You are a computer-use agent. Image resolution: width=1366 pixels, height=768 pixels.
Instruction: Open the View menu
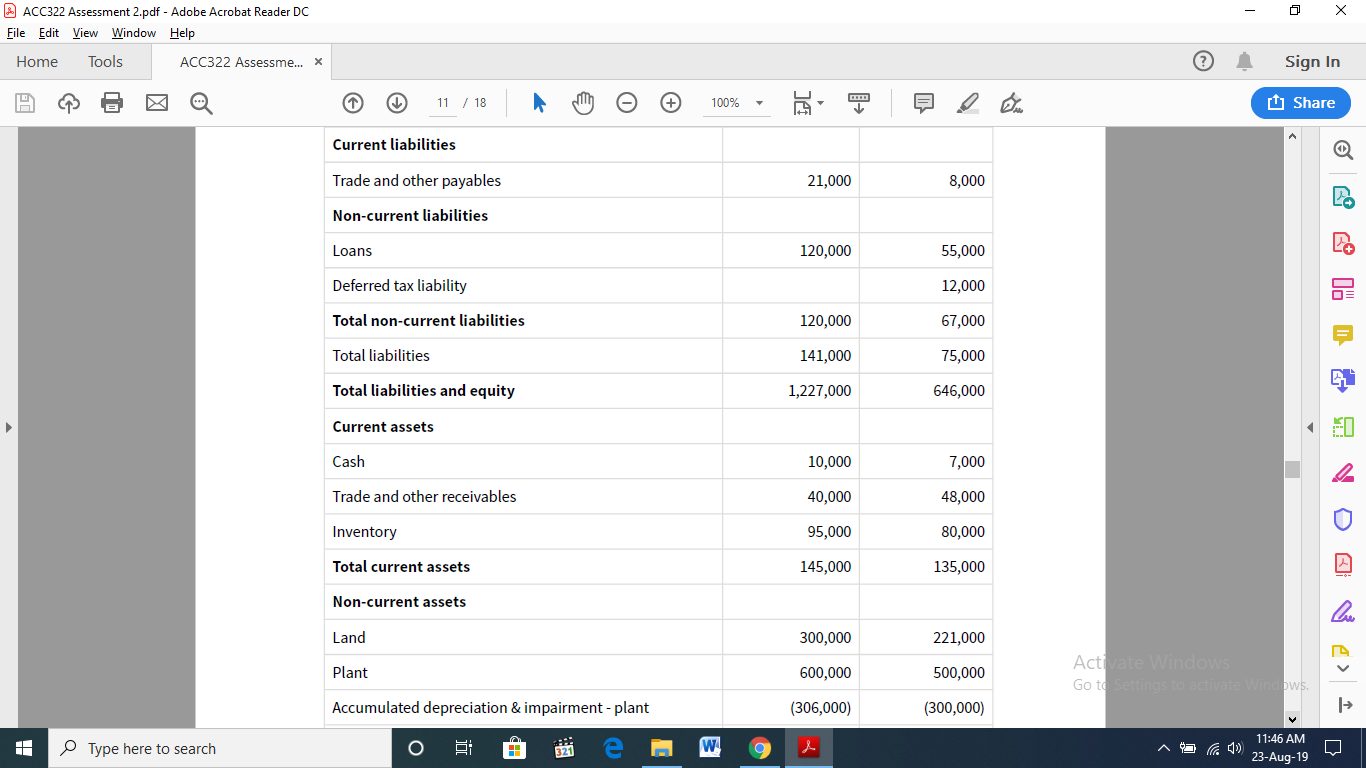(x=85, y=32)
